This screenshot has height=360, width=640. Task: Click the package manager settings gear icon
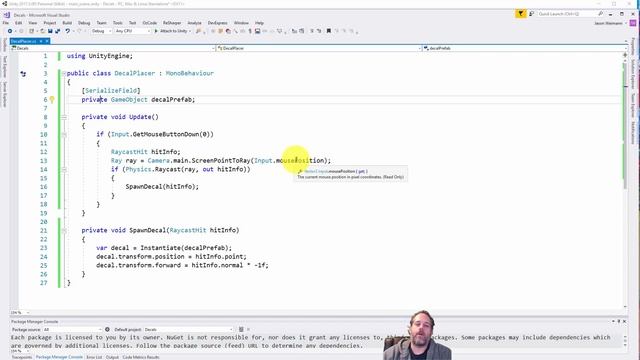pos(107,329)
